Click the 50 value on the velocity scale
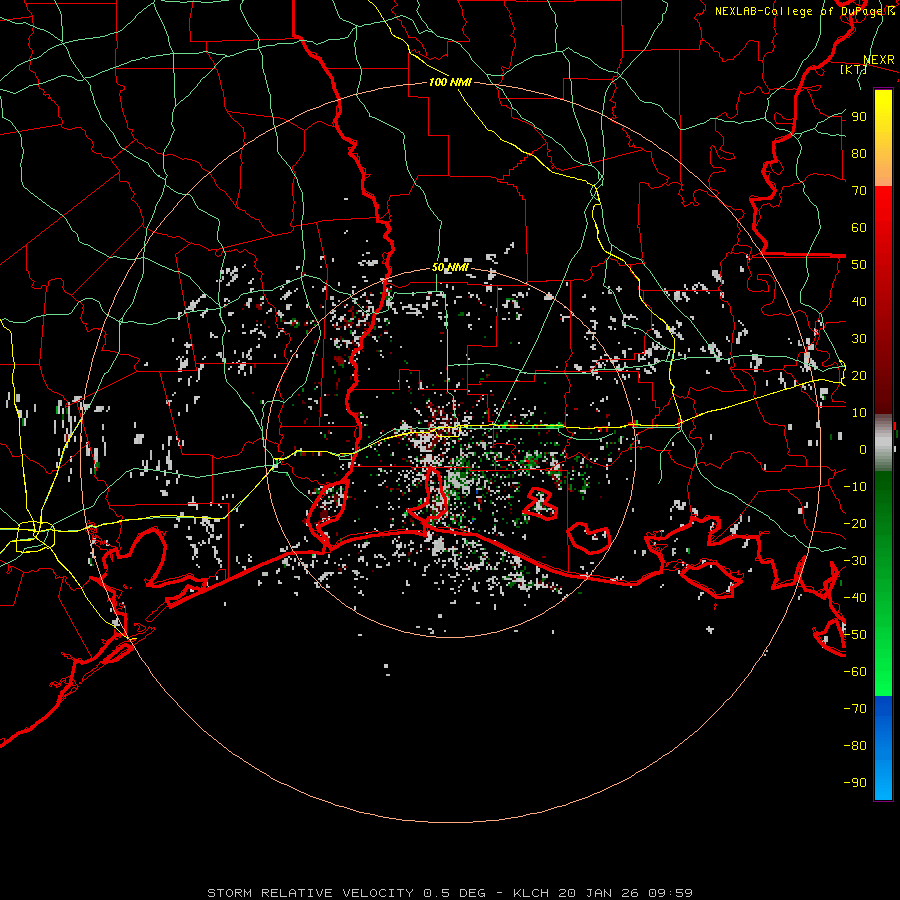This screenshot has height=900, width=900. point(859,265)
